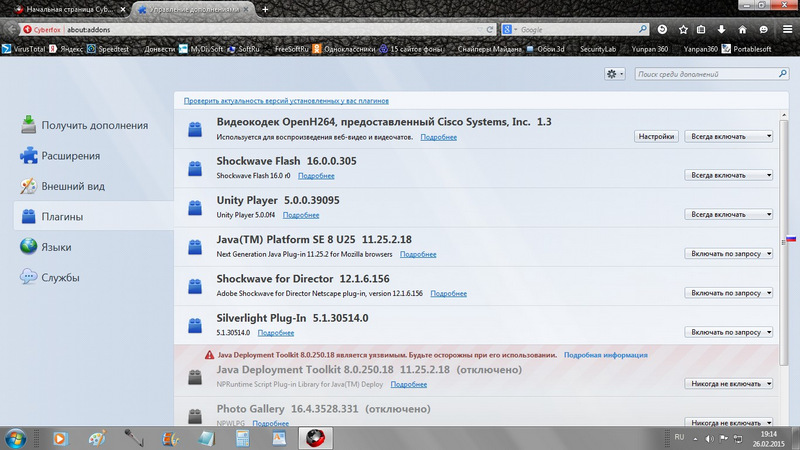
Task: Click Подробнее link for Shockwave Flash
Action: (316, 176)
